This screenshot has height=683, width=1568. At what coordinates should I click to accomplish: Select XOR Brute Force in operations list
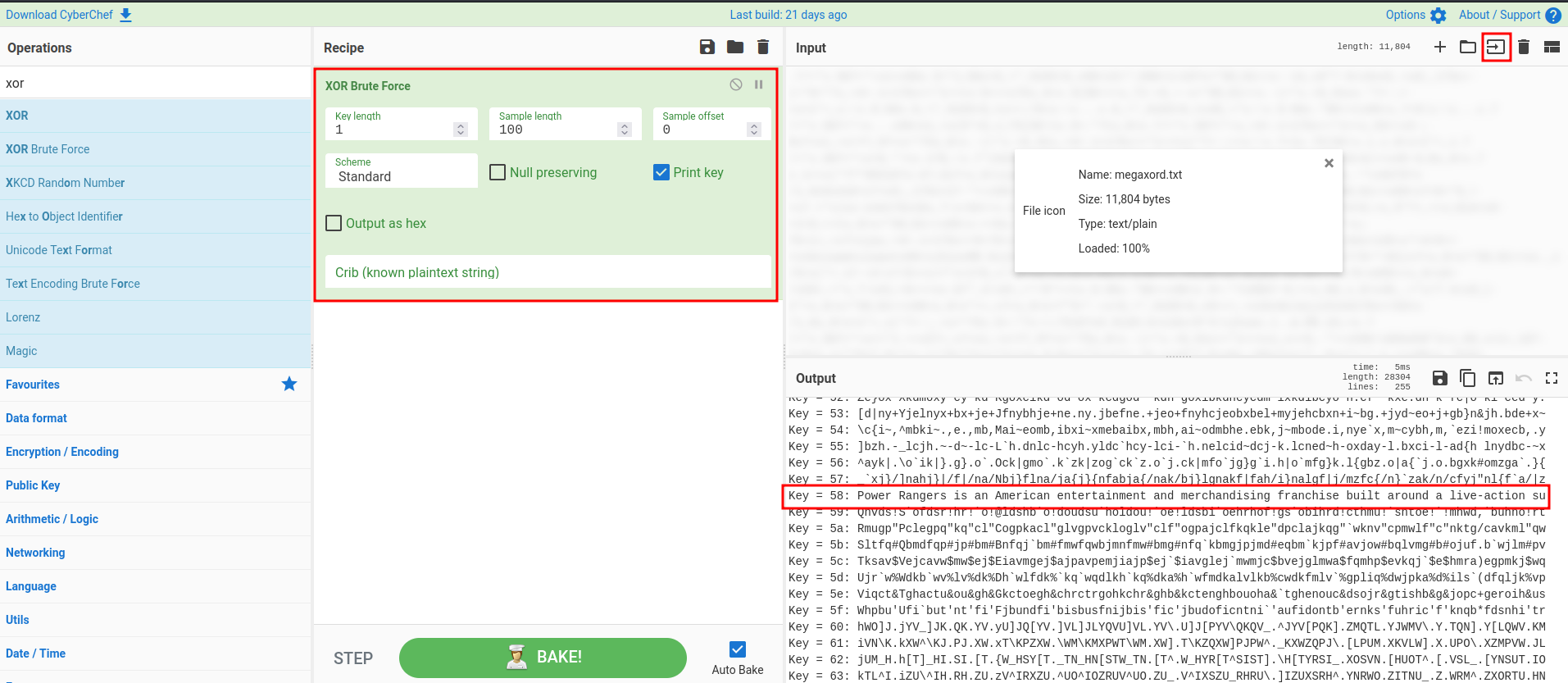(x=156, y=149)
